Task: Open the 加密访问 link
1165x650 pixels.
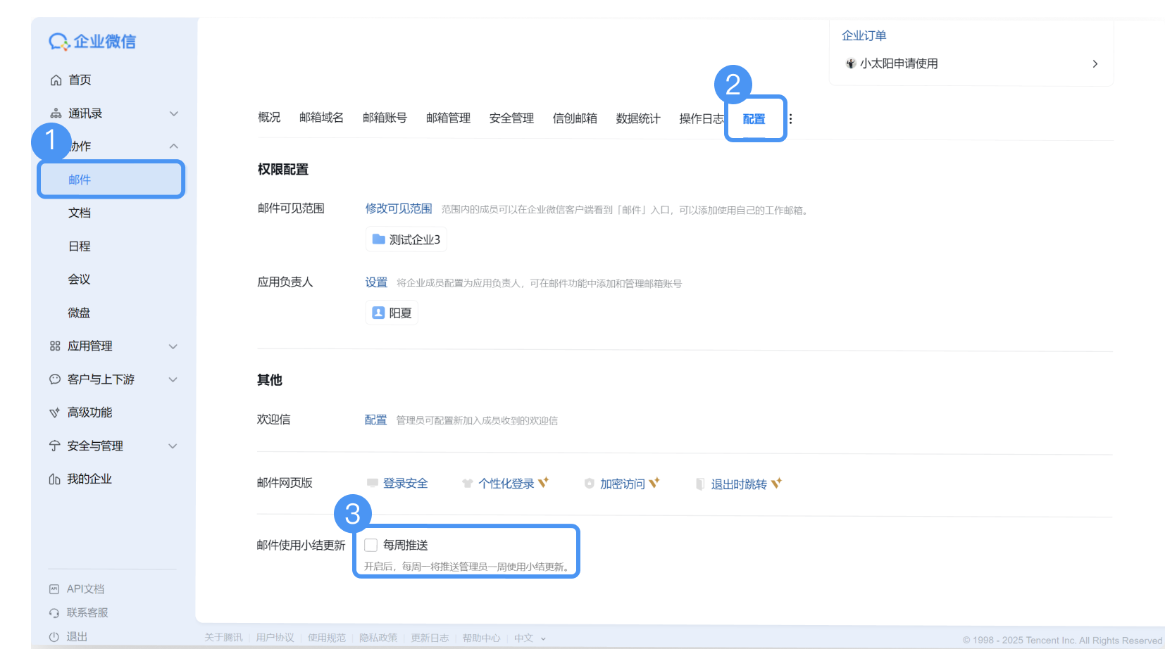Action: (623, 484)
